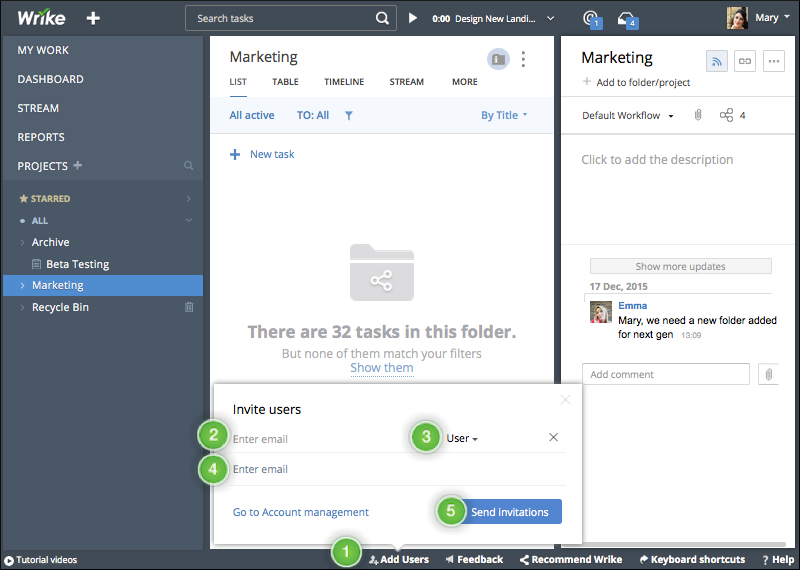Select the Archive folder
Viewport: 800px width, 570px height.
click(x=51, y=242)
